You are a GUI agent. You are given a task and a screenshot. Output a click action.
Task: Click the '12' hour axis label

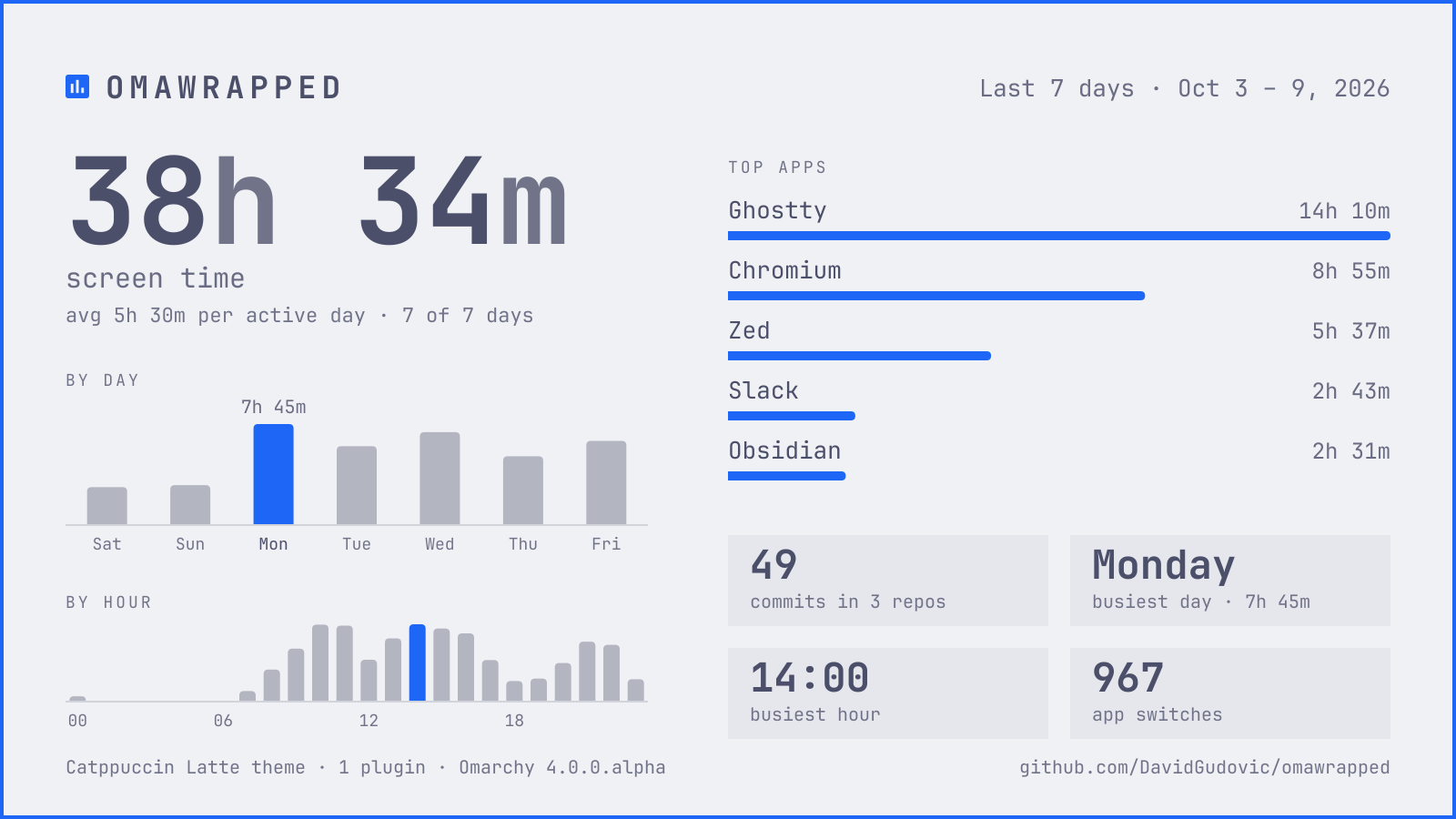369,721
